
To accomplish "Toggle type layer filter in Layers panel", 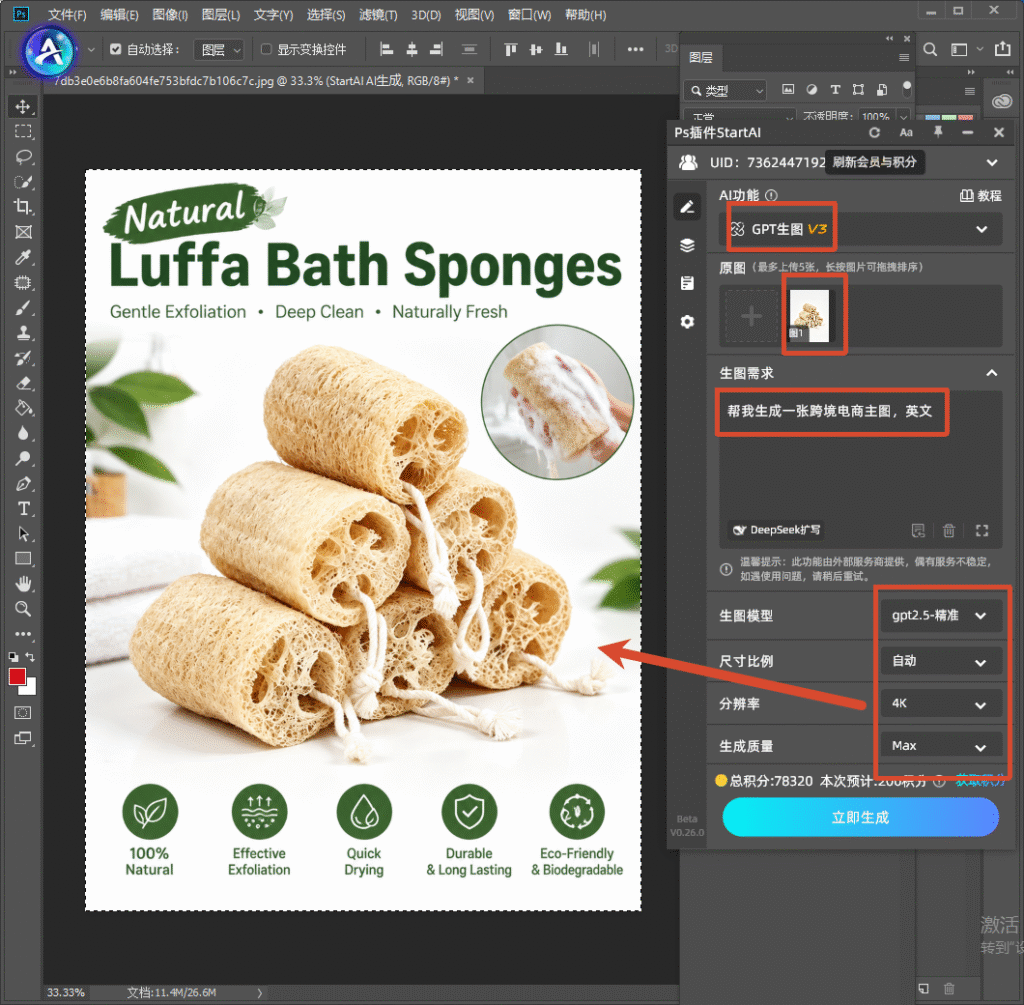I will 835,89.
